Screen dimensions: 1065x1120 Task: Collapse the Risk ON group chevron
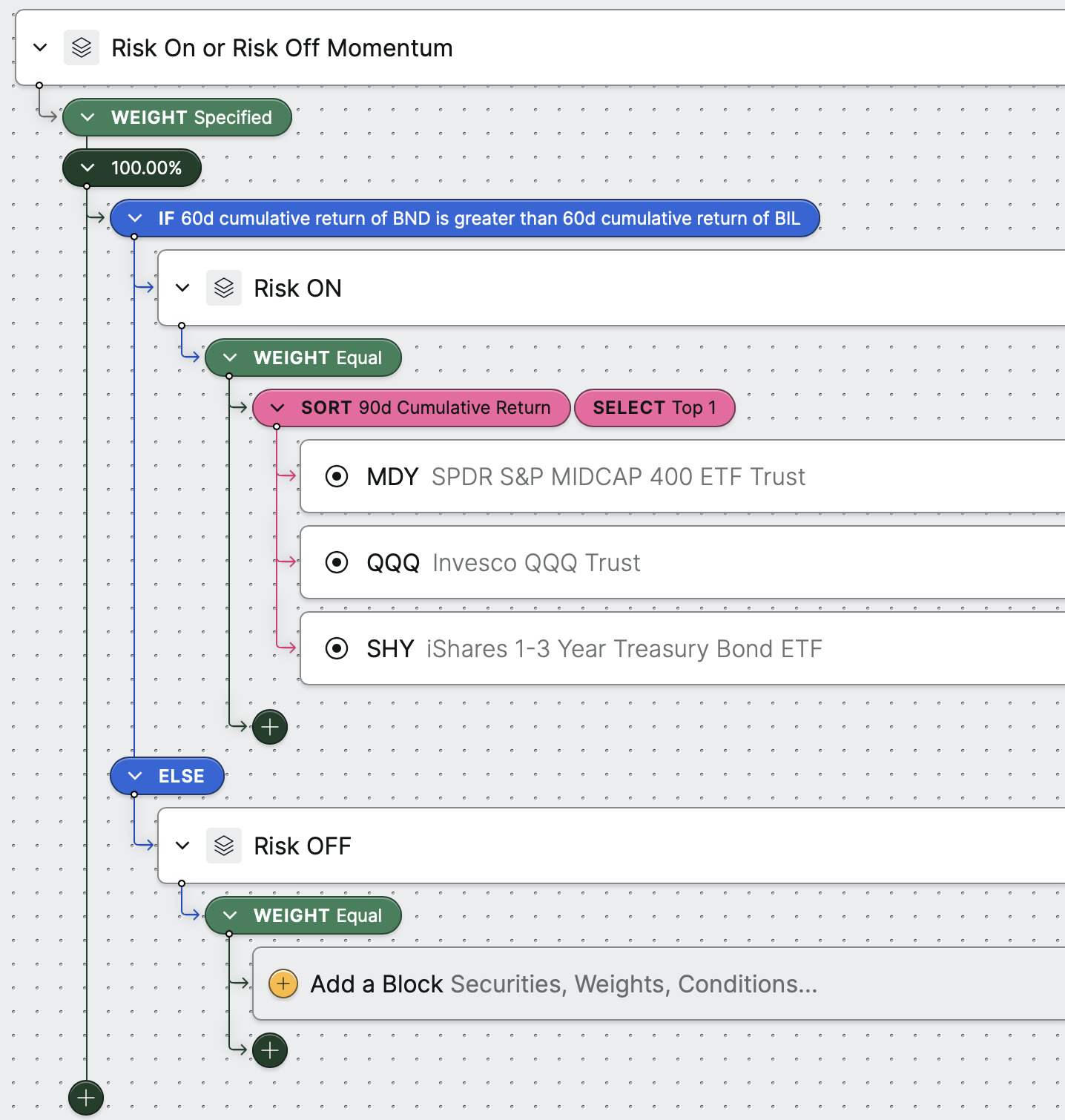pos(183,288)
